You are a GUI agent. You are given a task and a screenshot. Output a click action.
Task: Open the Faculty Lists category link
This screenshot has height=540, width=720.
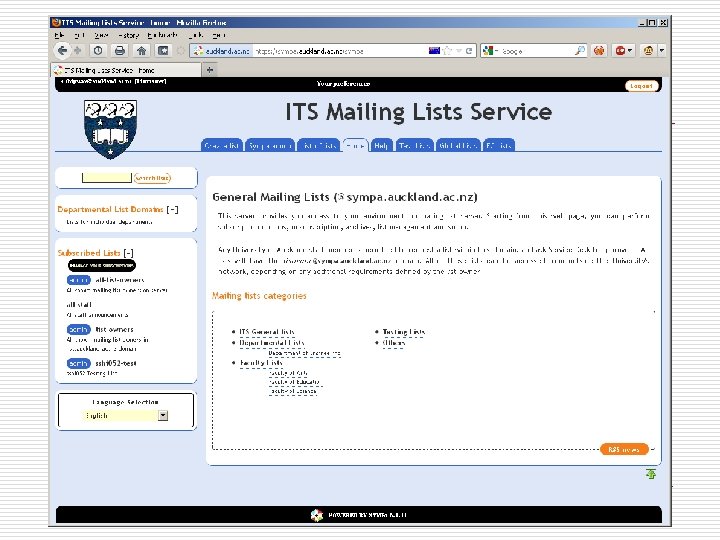click(261, 363)
